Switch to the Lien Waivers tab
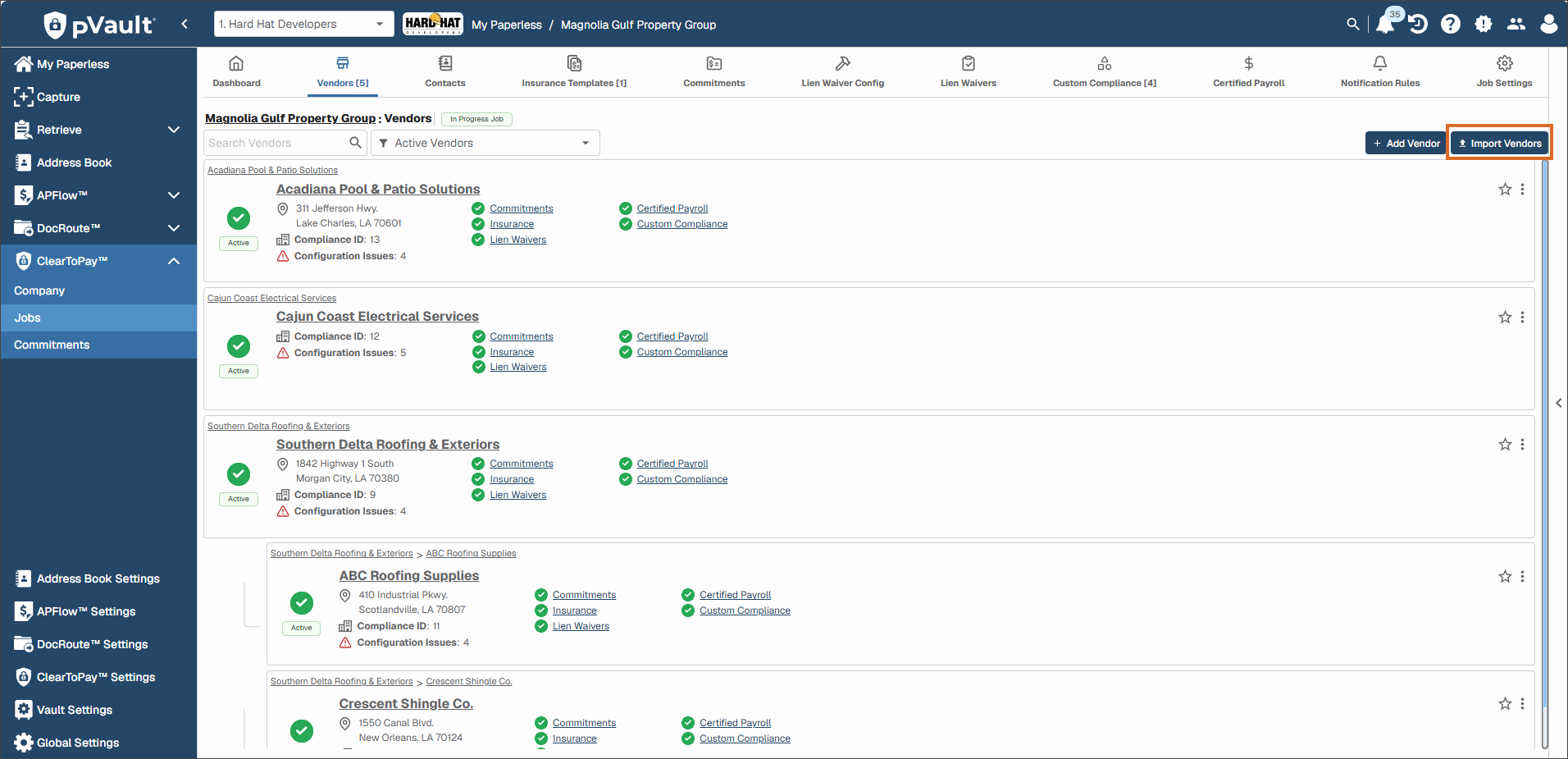The height and width of the screenshot is (759, 1568). (969, 71)
